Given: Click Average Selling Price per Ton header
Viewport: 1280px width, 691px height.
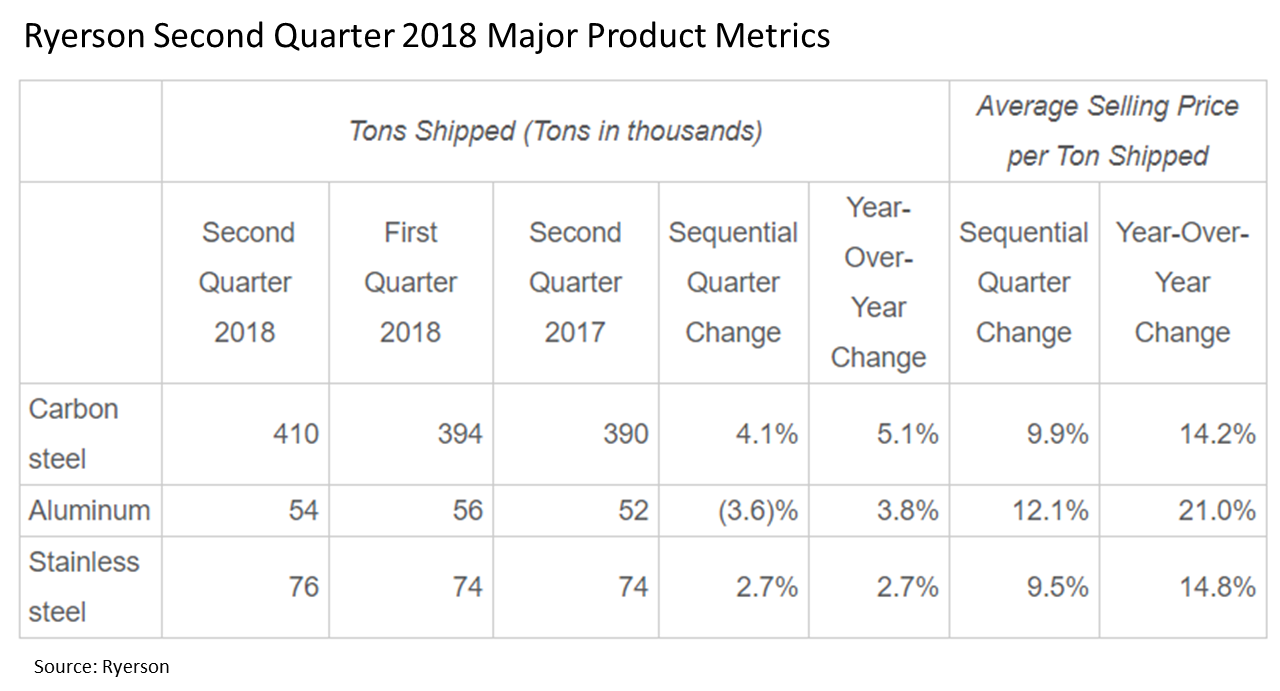Looking at the screenshot, I should point(1107,131).
